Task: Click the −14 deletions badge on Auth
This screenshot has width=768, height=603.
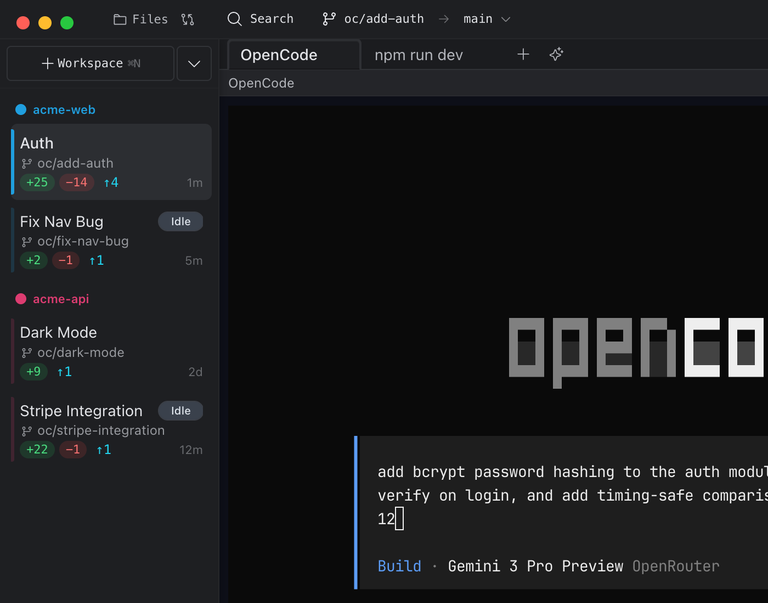Action: pos(76,182)
